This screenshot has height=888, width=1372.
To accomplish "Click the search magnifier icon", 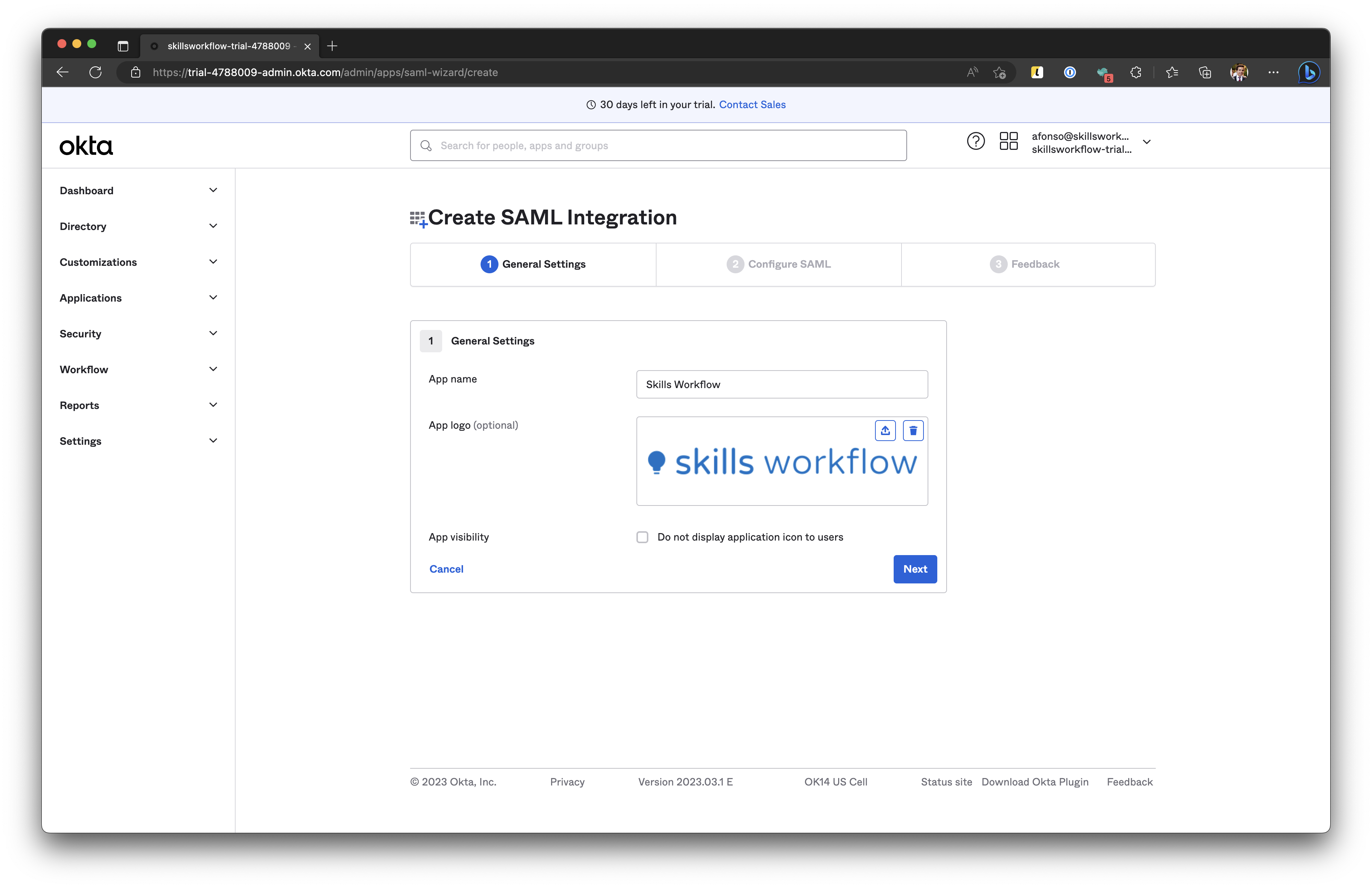I will pos(426,145).
